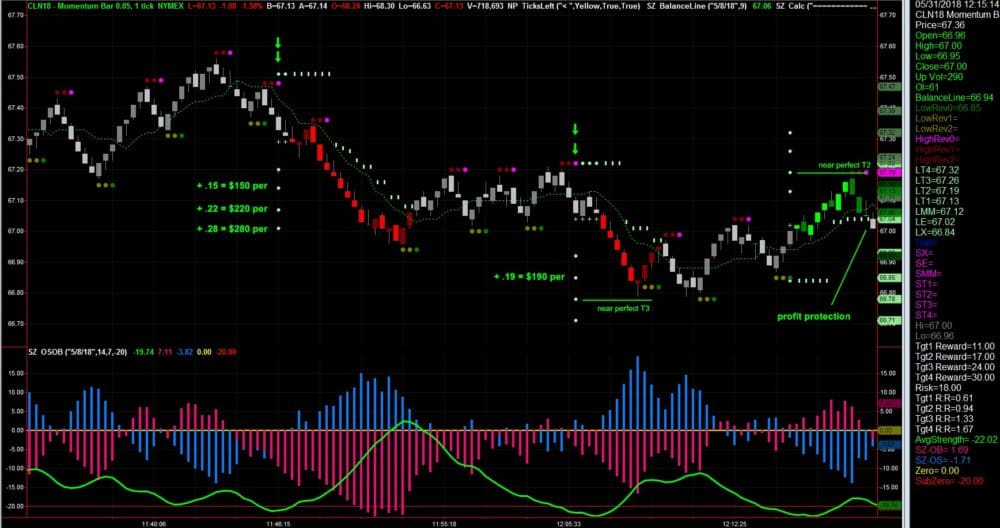Click the 'SZ-OS= -1.71' row
1000x528 pixels.
tap(943, 459)
